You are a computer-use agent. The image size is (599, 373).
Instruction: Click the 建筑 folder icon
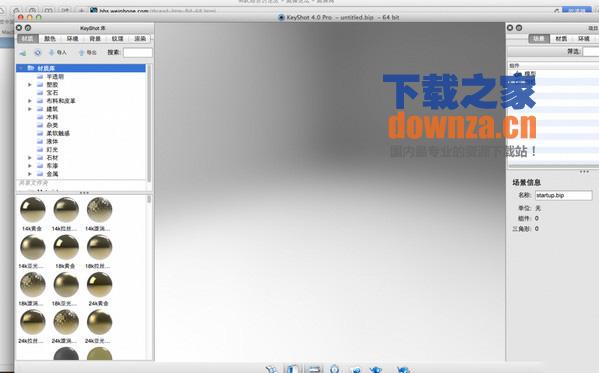[x=40, y=109]
